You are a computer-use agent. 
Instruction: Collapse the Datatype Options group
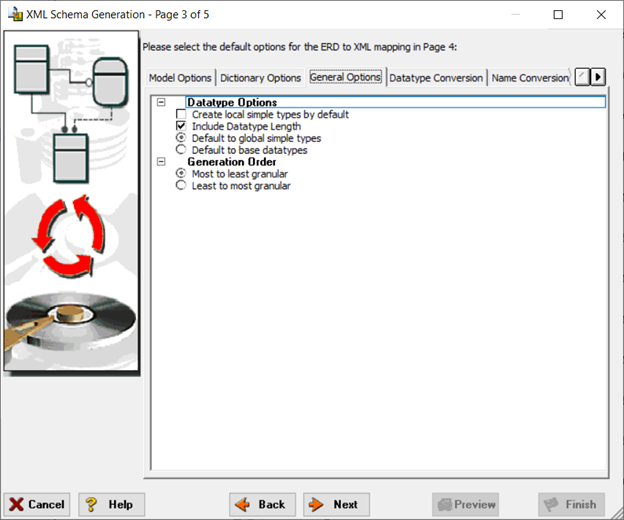162,102
